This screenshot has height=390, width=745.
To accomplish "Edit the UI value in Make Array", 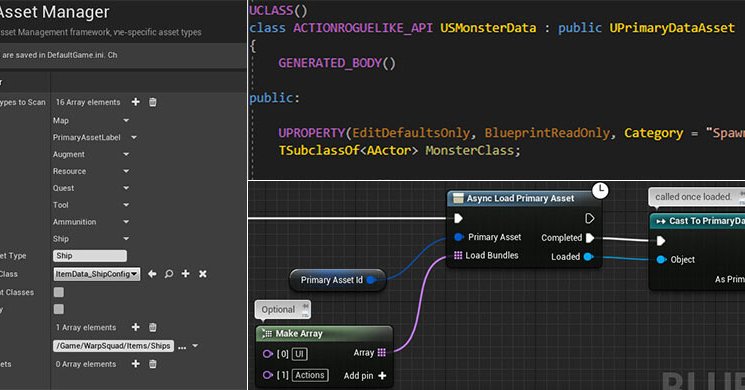I will (299, 354).
